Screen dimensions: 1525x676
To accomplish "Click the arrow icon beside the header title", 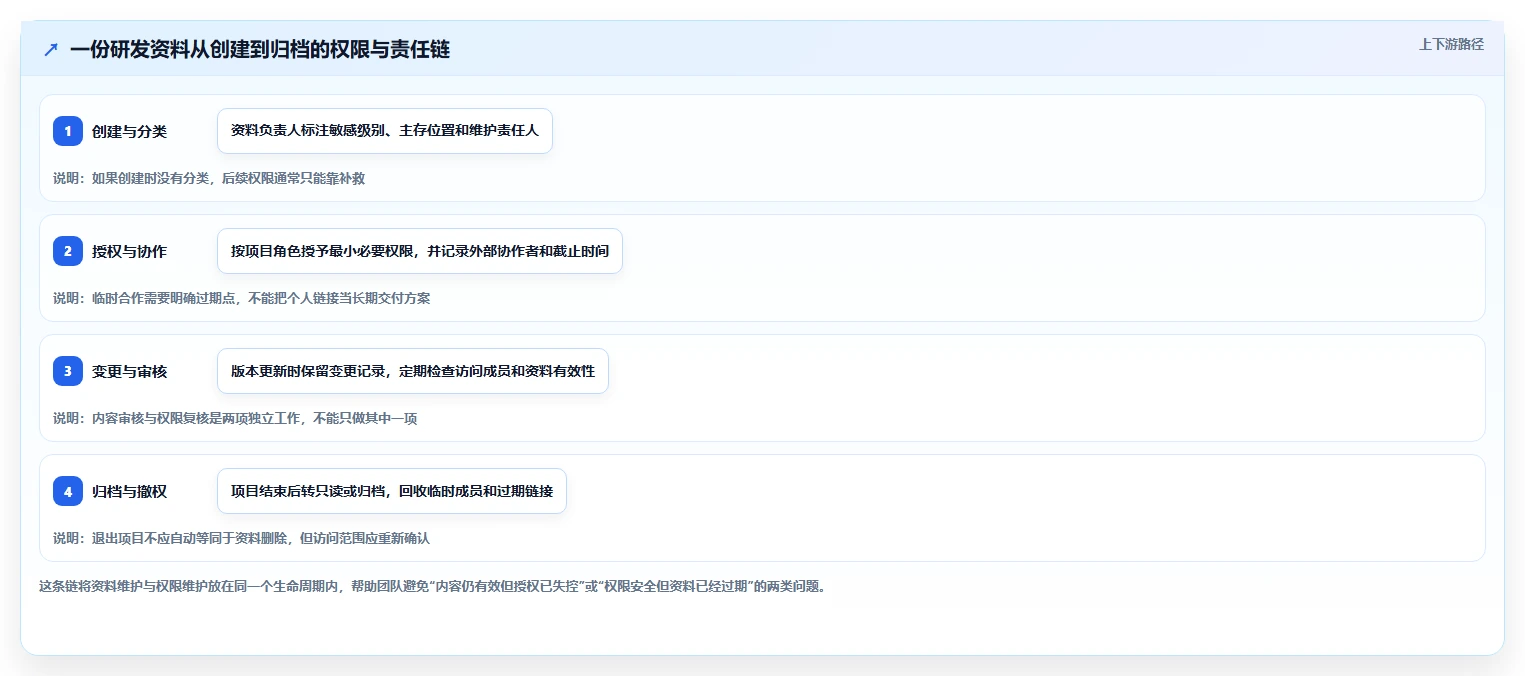I will tap(51, 49).
